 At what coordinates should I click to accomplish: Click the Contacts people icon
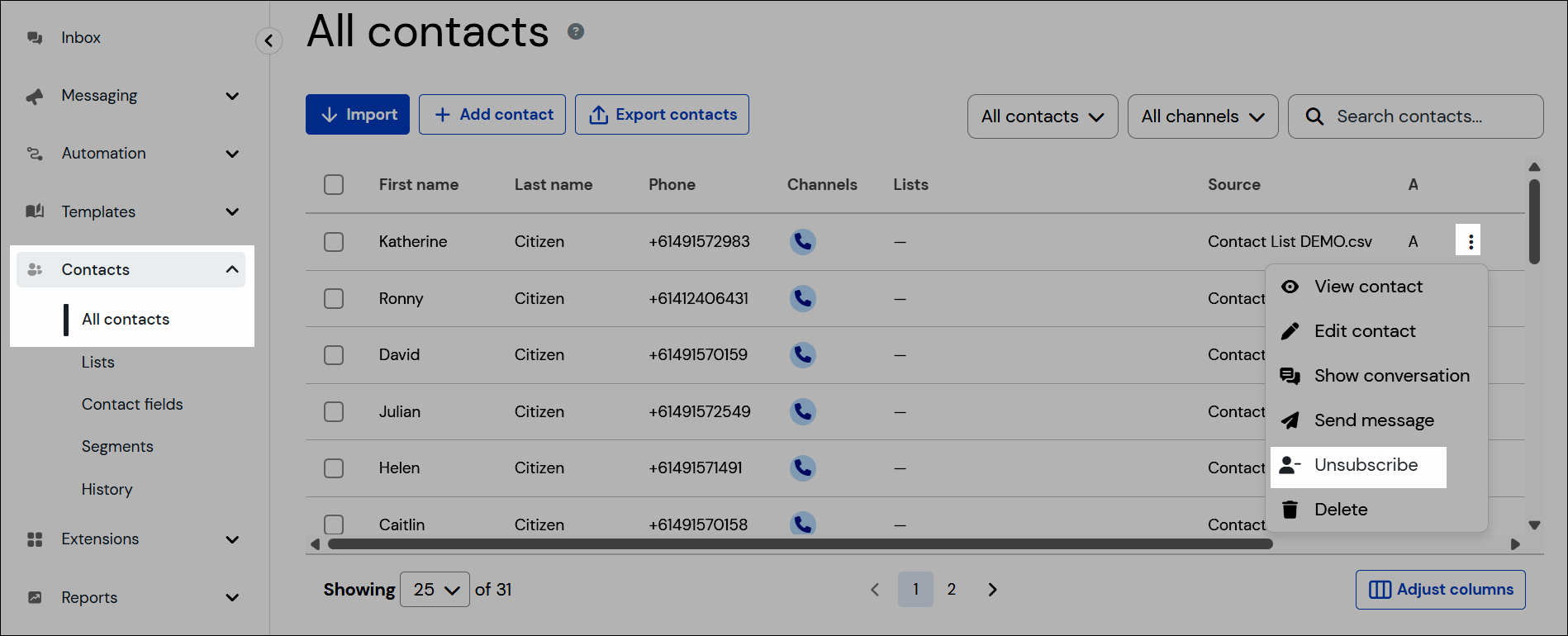(35, 269)
